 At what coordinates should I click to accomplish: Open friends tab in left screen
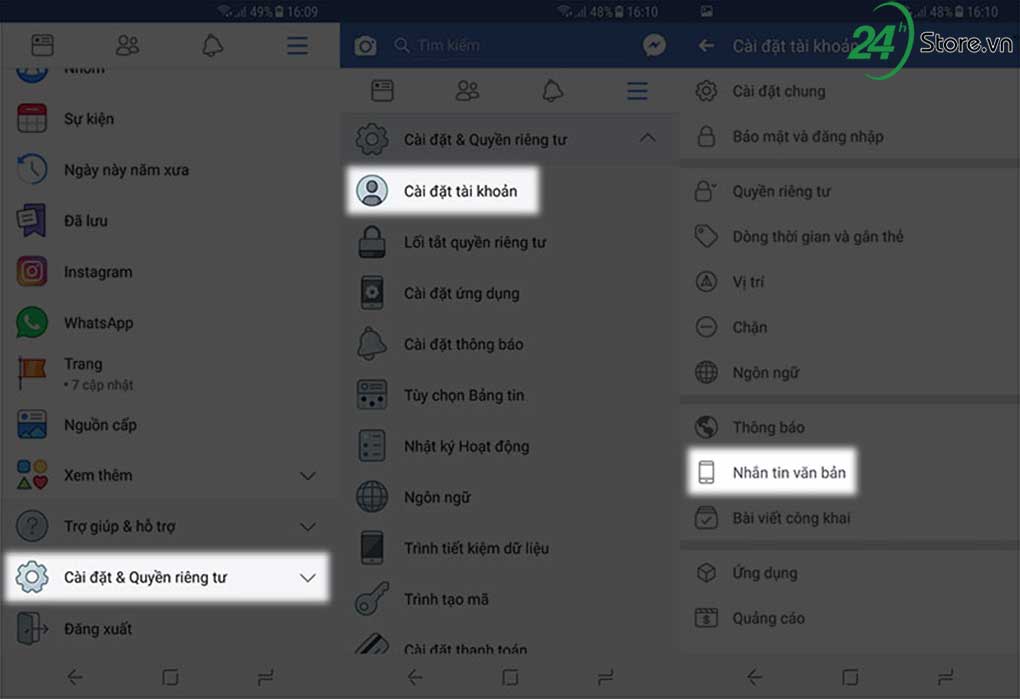coord(128,46)
